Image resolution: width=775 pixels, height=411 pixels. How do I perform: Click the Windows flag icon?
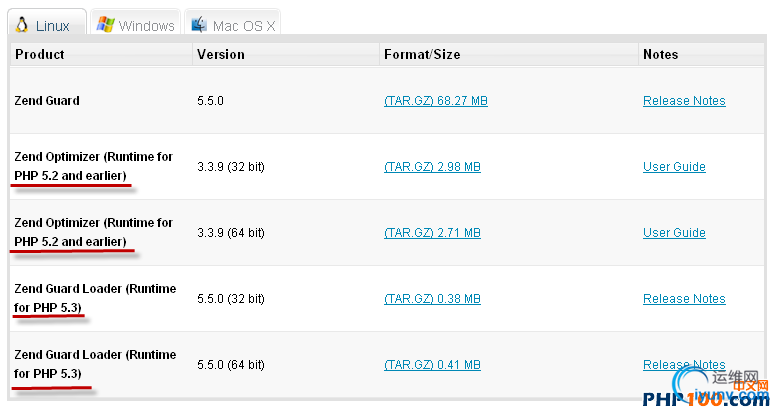pos(105,25)
